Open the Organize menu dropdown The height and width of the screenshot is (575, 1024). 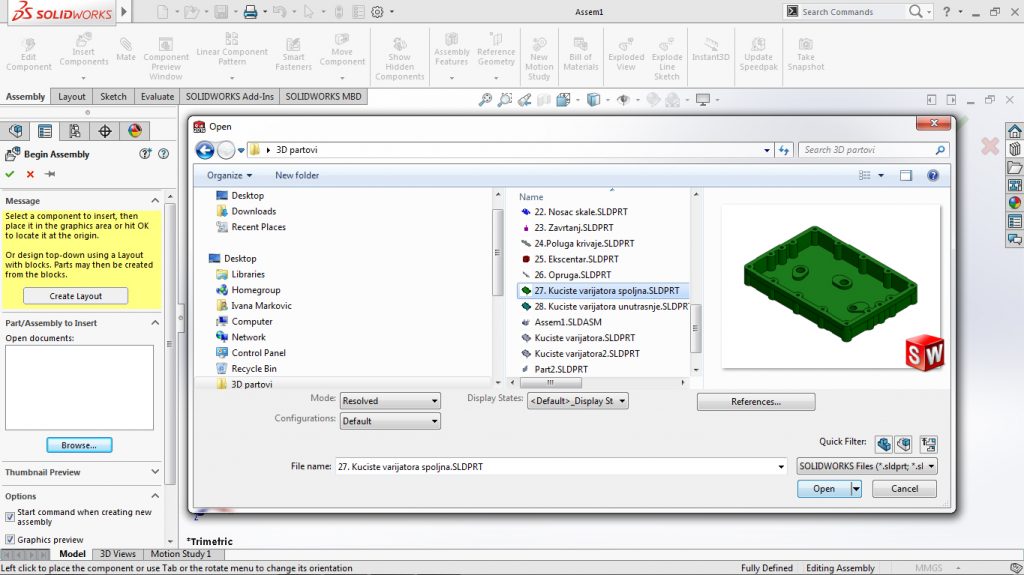click(229, 175)
